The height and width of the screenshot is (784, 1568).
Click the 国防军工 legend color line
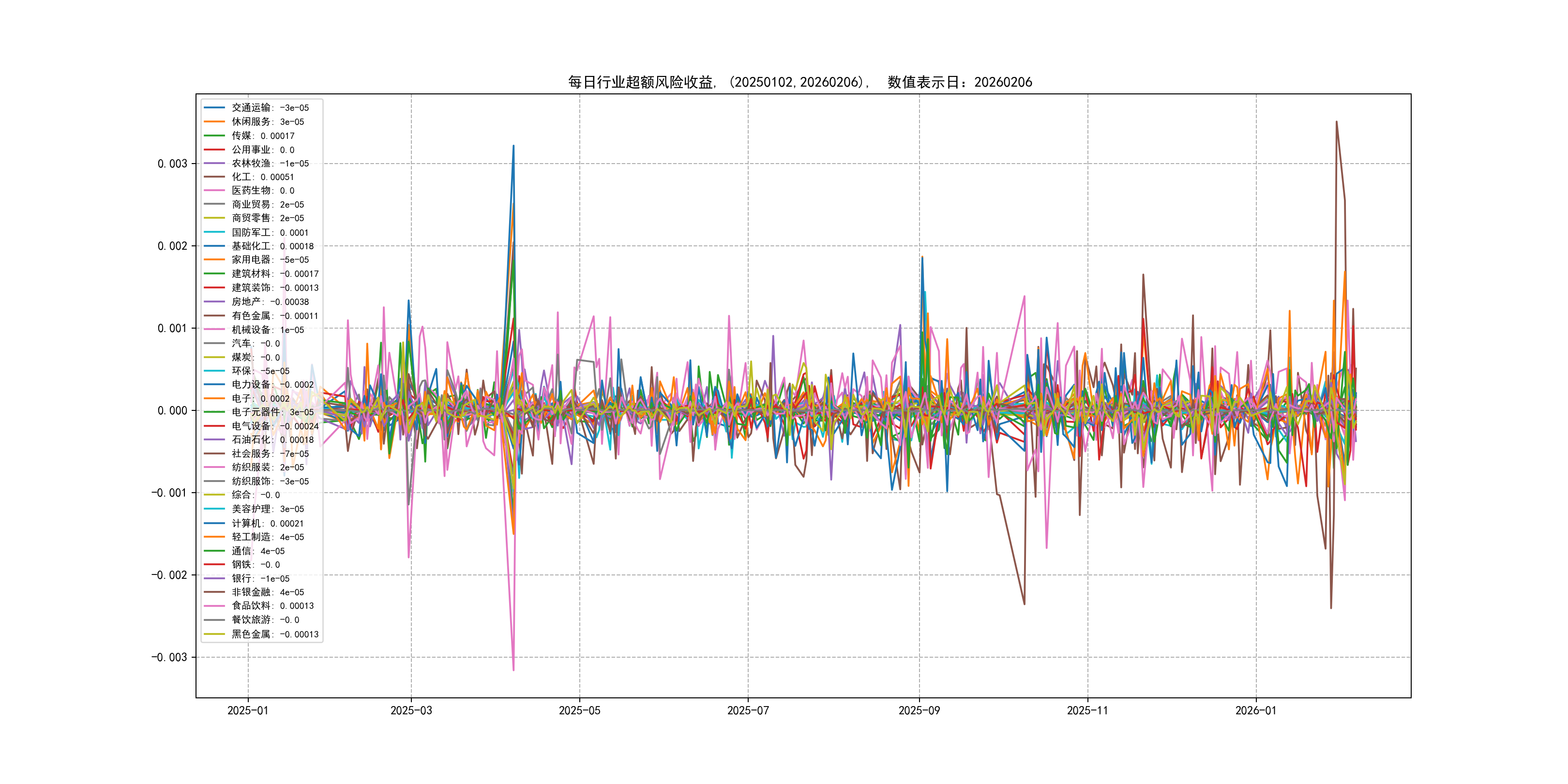(x=214, y=232)
